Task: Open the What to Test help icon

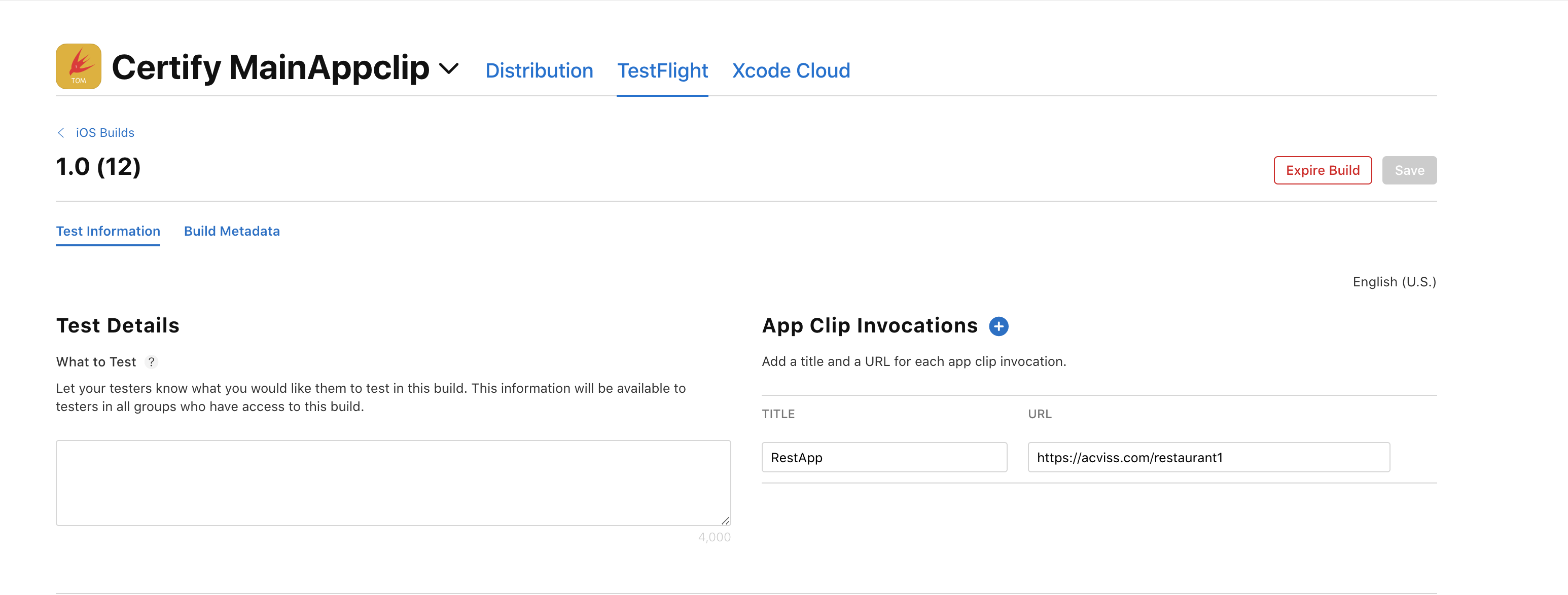Action: pyautogui.click(x=152, y=362)
